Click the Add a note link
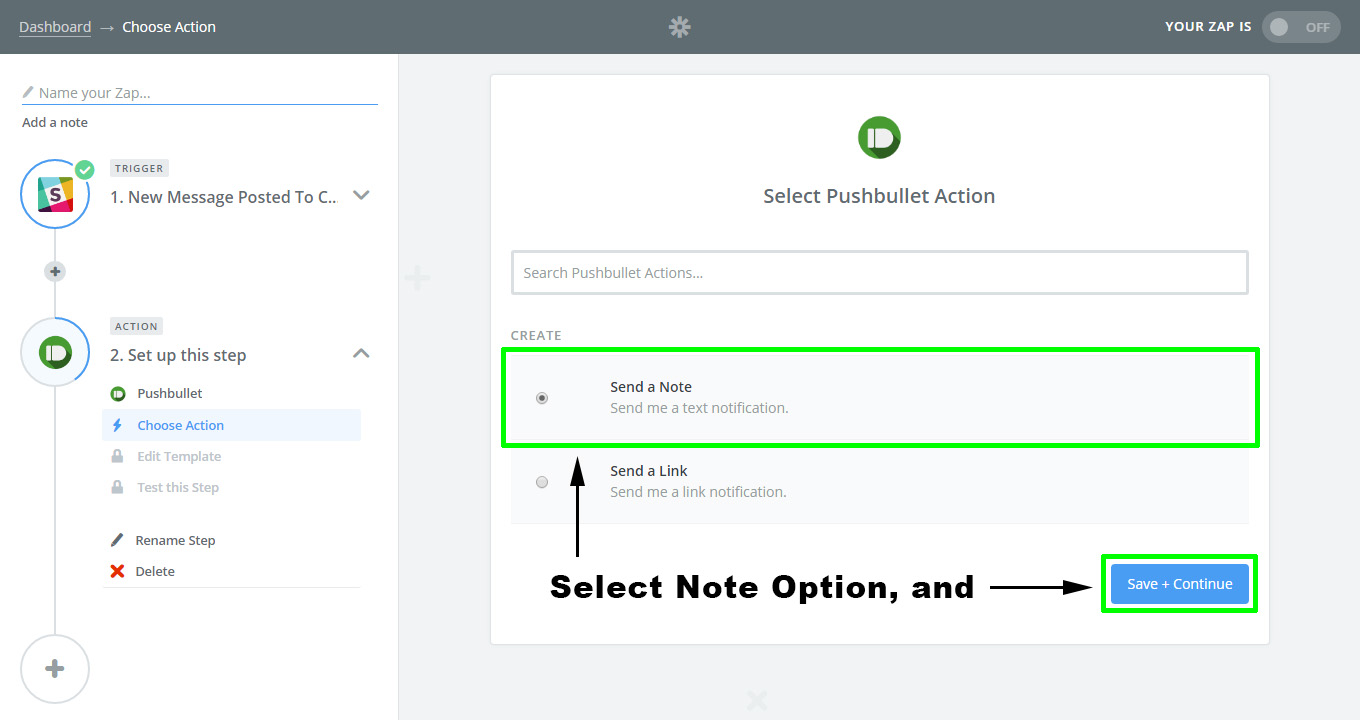Viewport: 1360px width, 720px height. [55, 122]
